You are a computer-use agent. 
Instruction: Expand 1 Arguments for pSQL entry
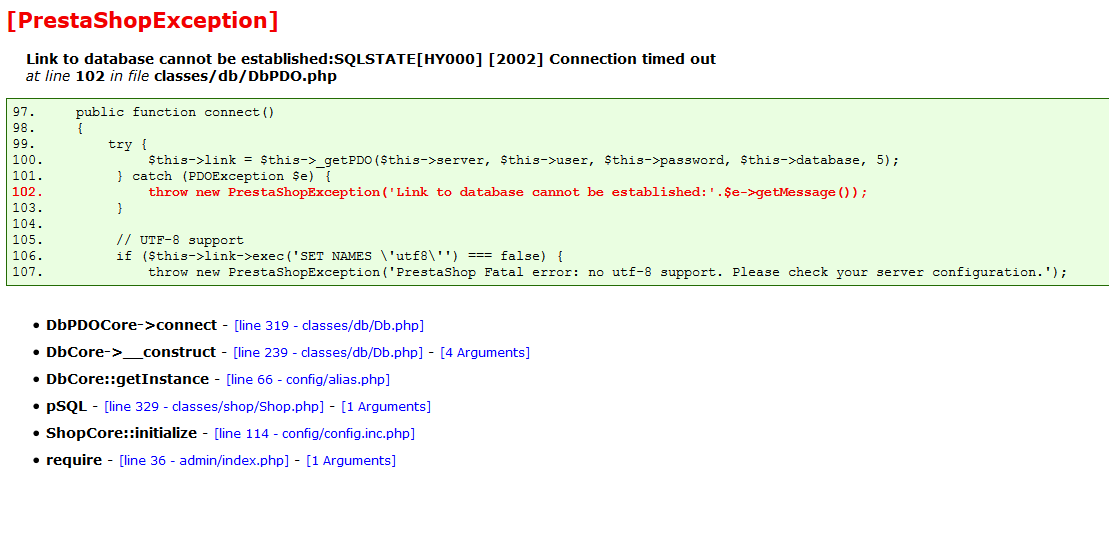tap(386, 407)
